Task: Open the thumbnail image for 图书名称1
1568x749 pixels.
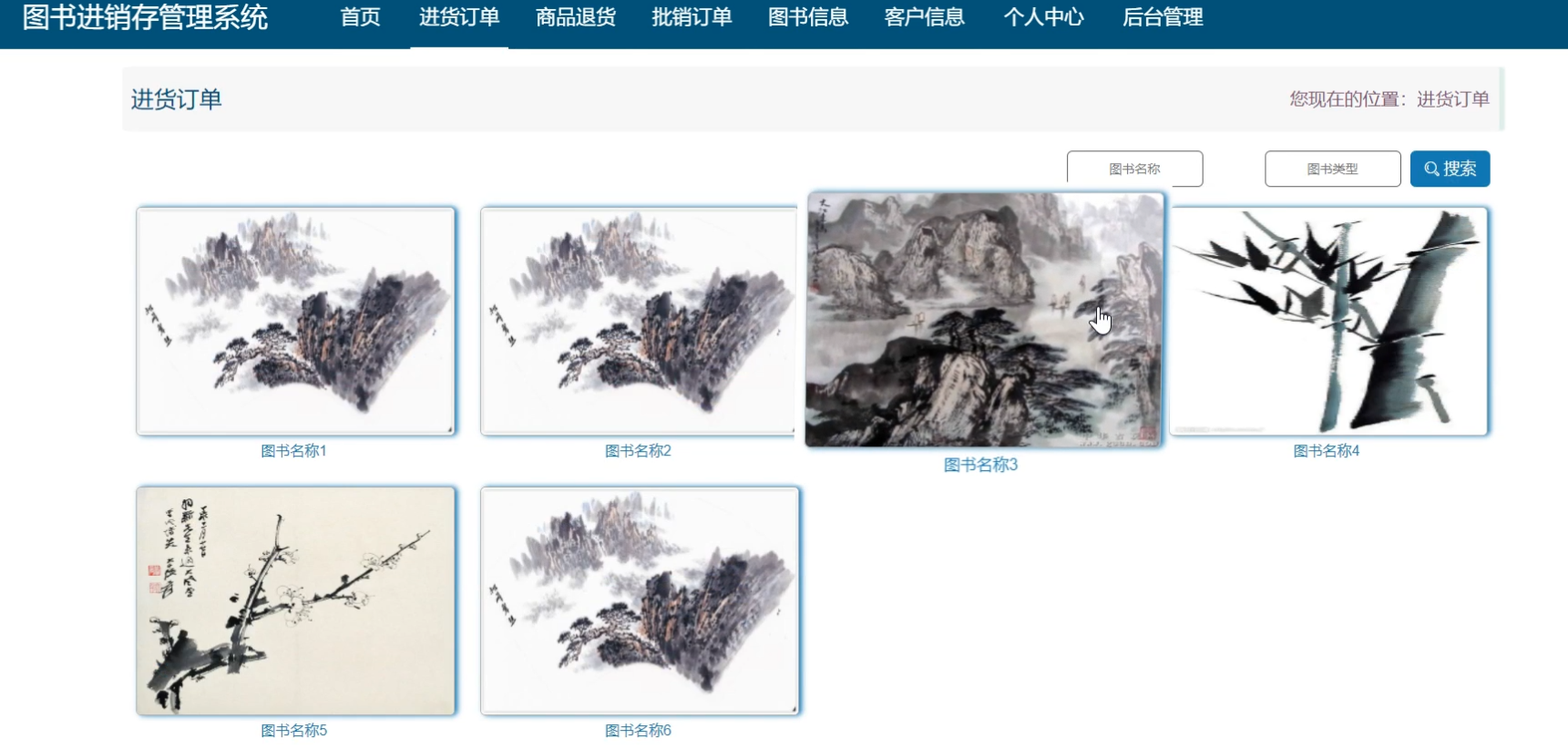Action: pos(295,321)
